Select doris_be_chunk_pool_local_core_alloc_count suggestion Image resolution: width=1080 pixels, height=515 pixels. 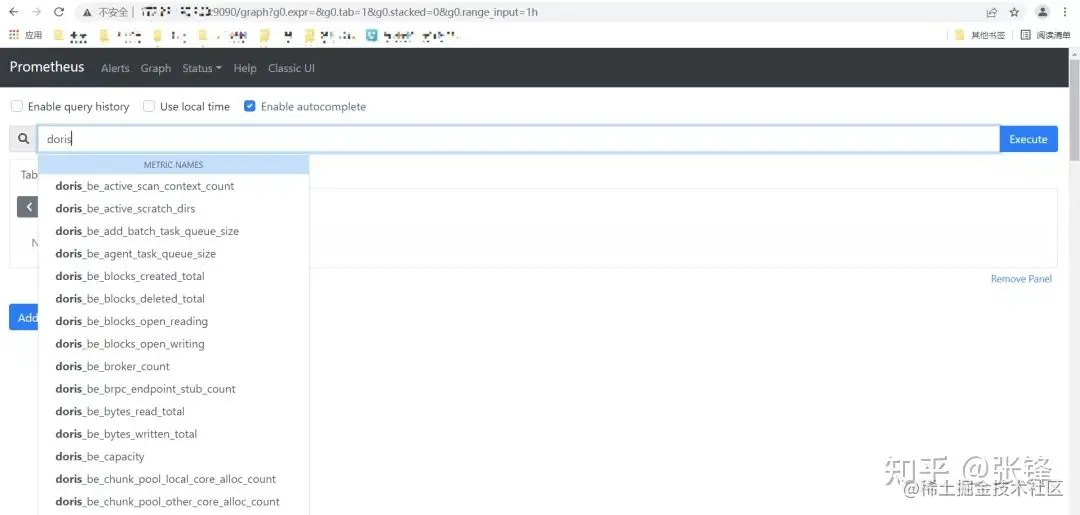174,479
